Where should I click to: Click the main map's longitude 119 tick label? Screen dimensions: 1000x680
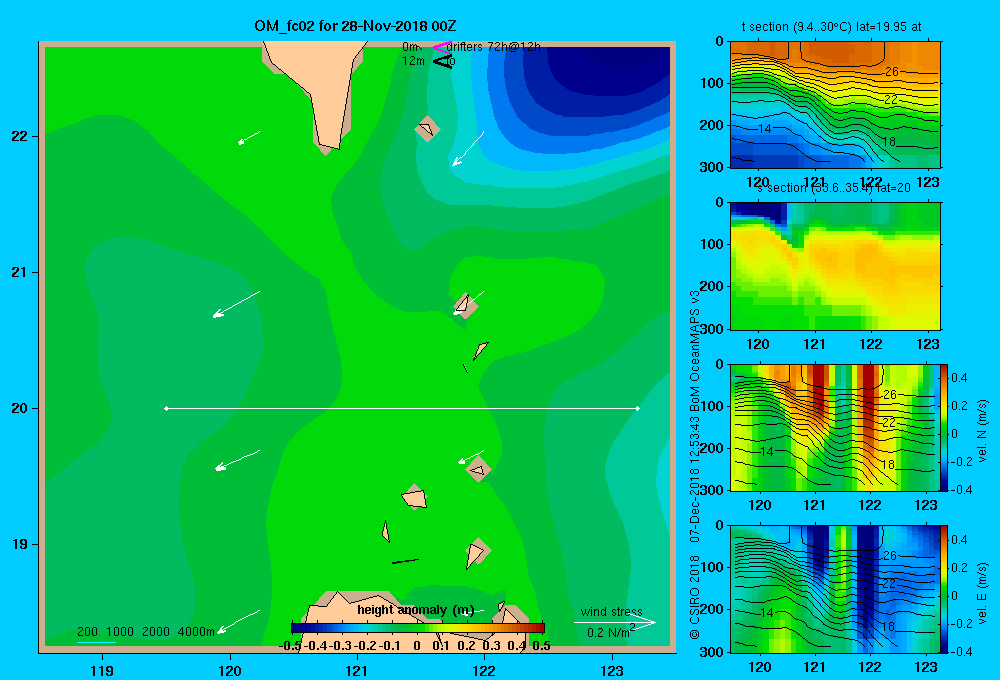(x=102, y=670)
